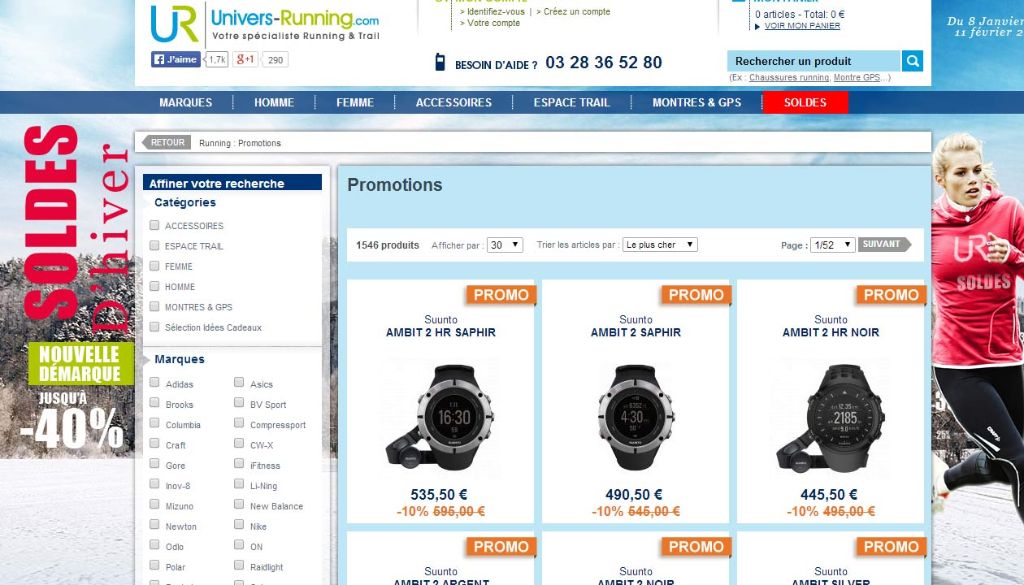Select the red SOLDES menu tab
Screen dimensions: 1024x585
point(805,103)
